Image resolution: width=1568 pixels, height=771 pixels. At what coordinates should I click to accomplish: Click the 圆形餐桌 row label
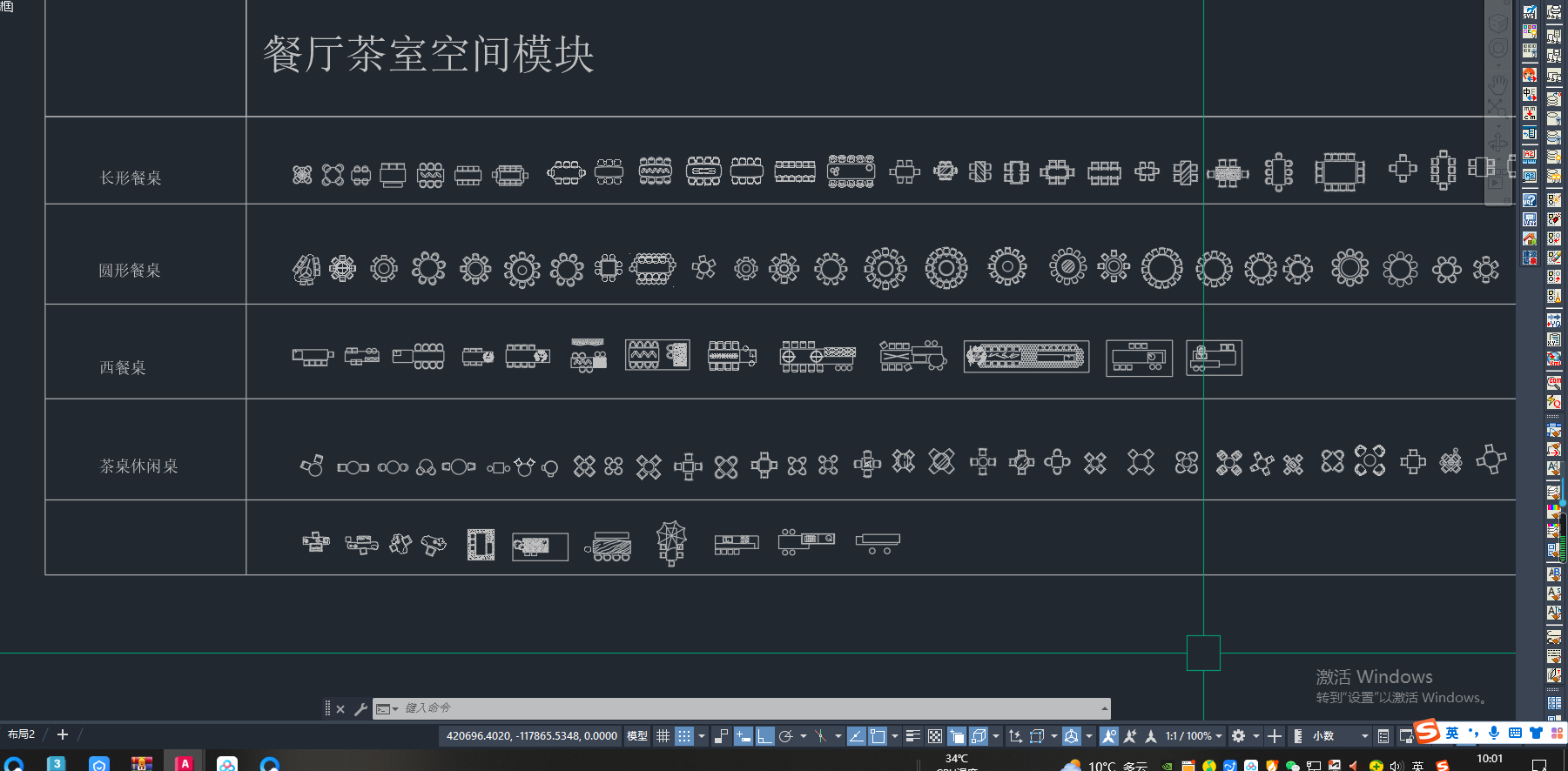(x=130, y=271)
